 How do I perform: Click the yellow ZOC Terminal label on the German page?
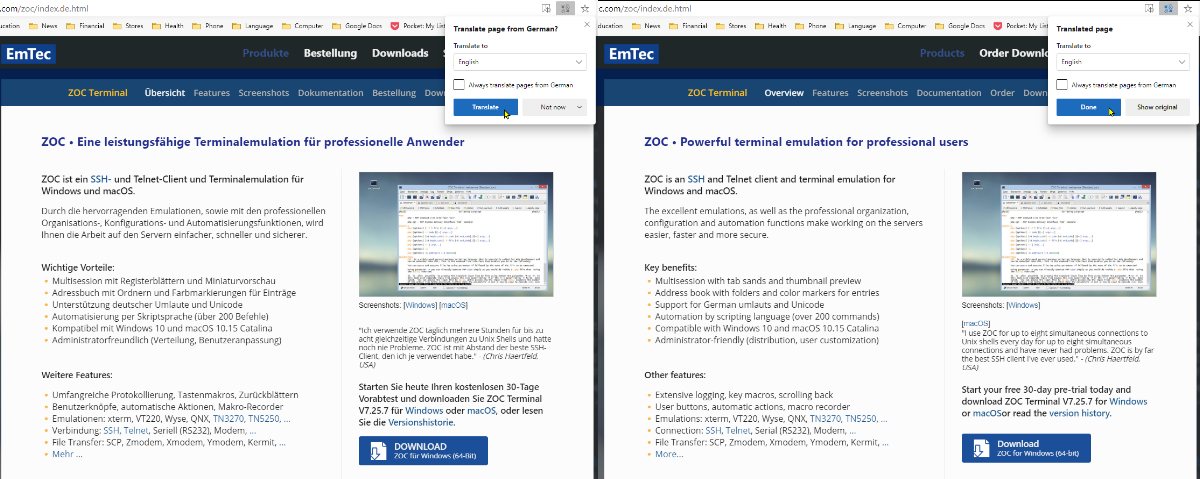point(97,93)
